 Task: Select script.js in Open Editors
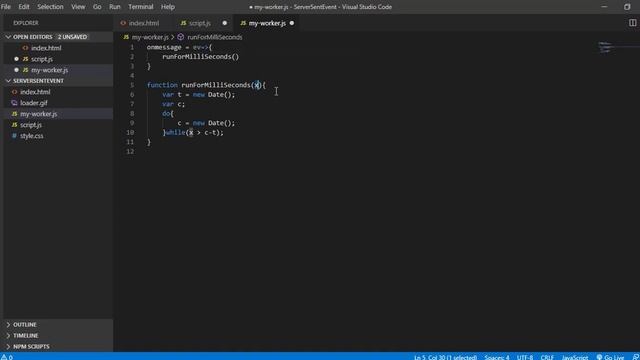[x=42, y=59]
